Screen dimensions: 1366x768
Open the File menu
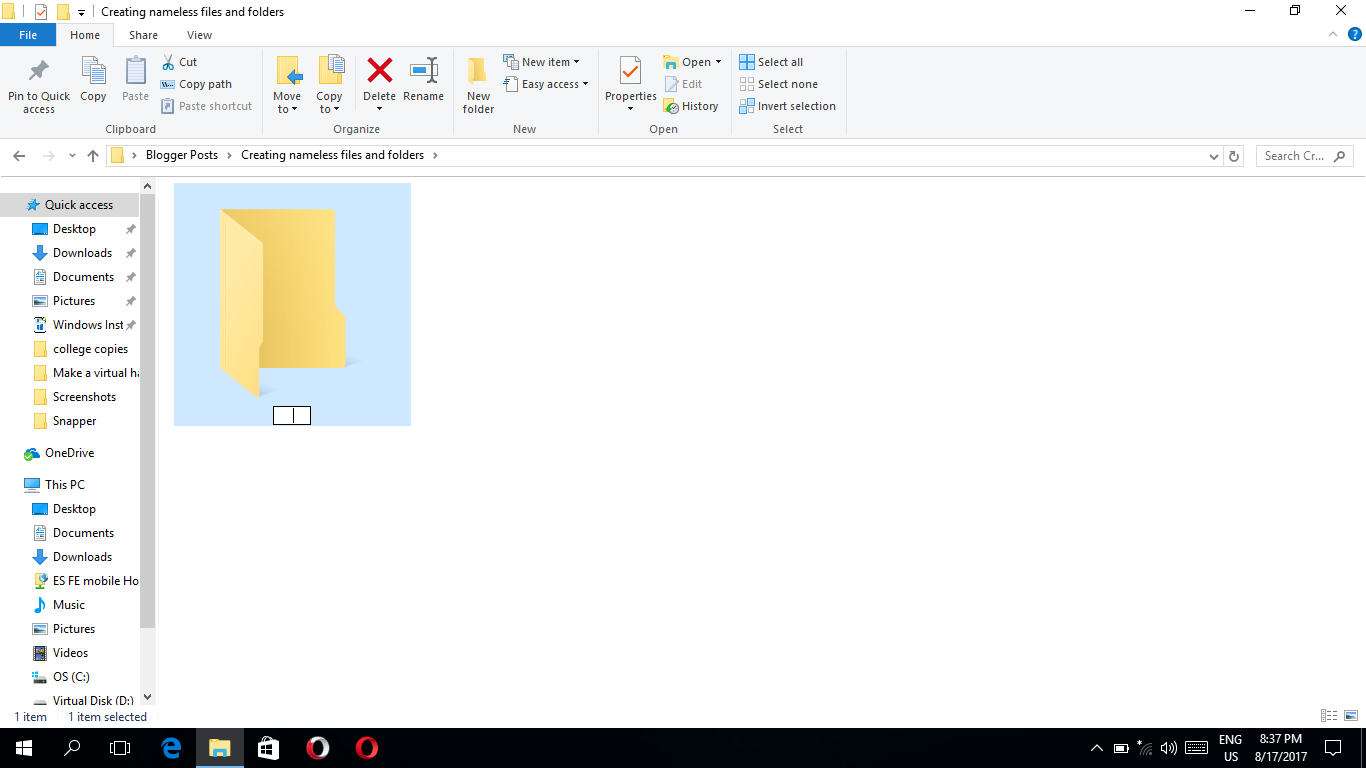coord(28,35)
